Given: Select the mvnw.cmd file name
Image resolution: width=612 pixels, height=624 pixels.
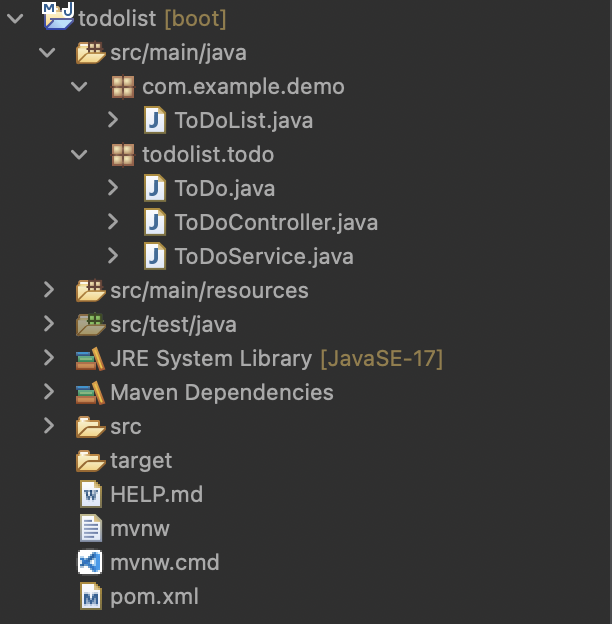Looking at the screenshot, I should 164,563.
